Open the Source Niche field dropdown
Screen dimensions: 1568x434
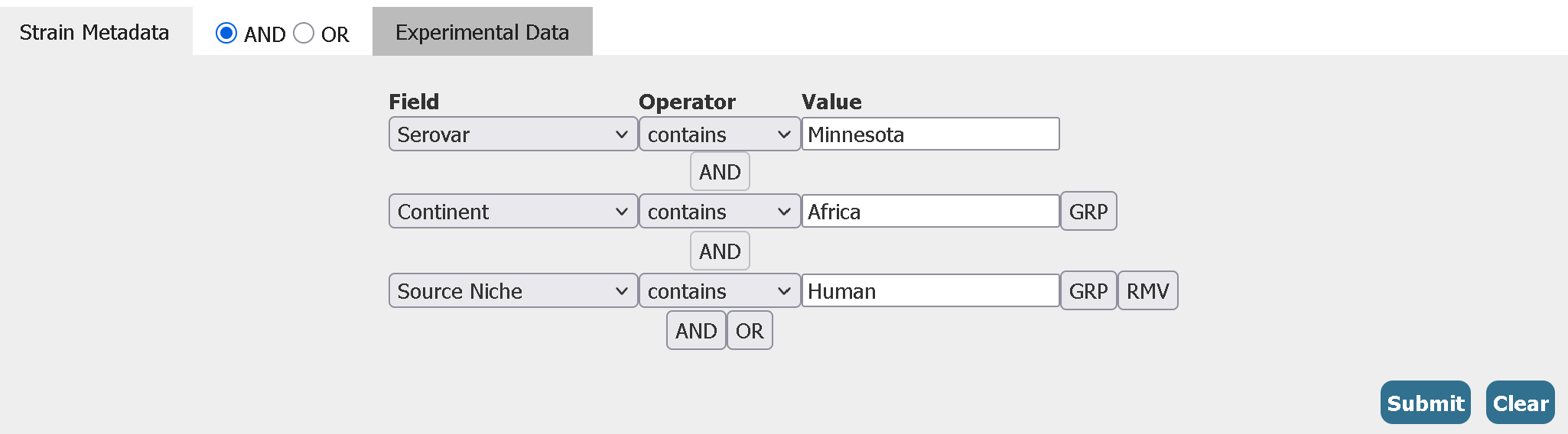[x=512, y=291]
